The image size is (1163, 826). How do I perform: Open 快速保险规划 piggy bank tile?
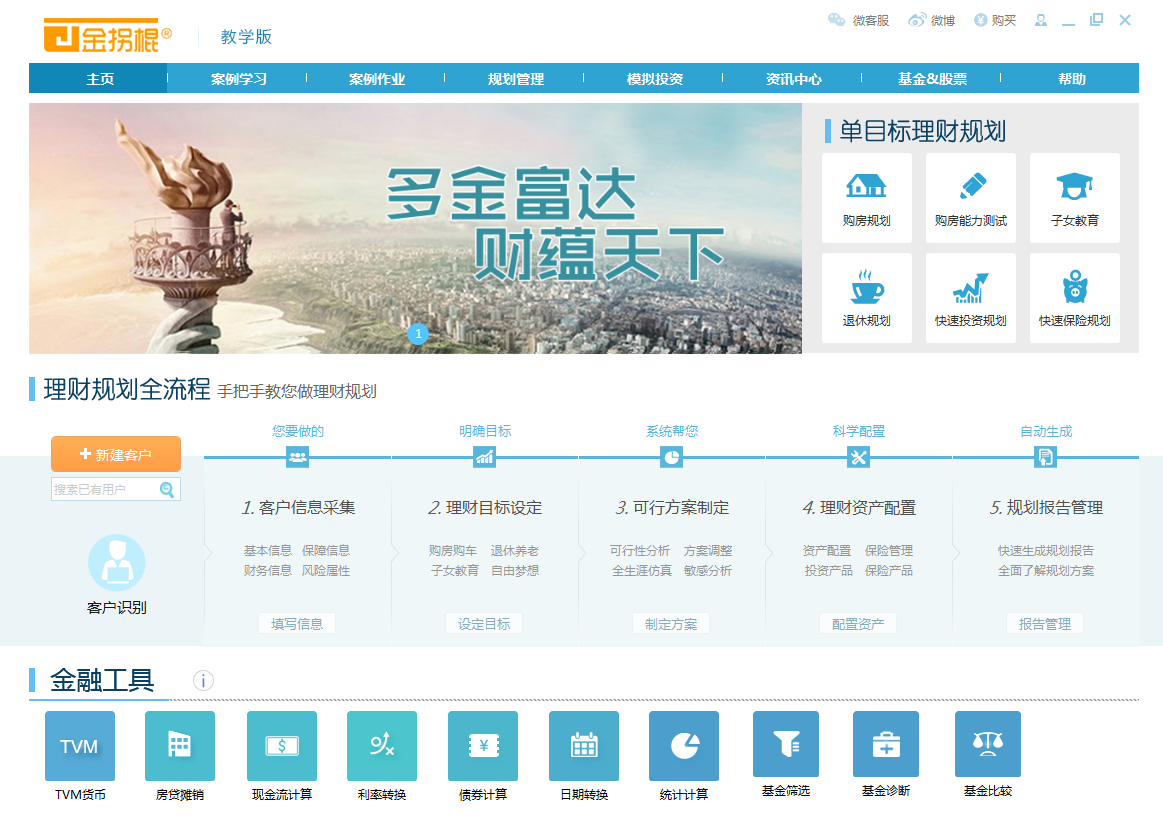[1075, 298]
